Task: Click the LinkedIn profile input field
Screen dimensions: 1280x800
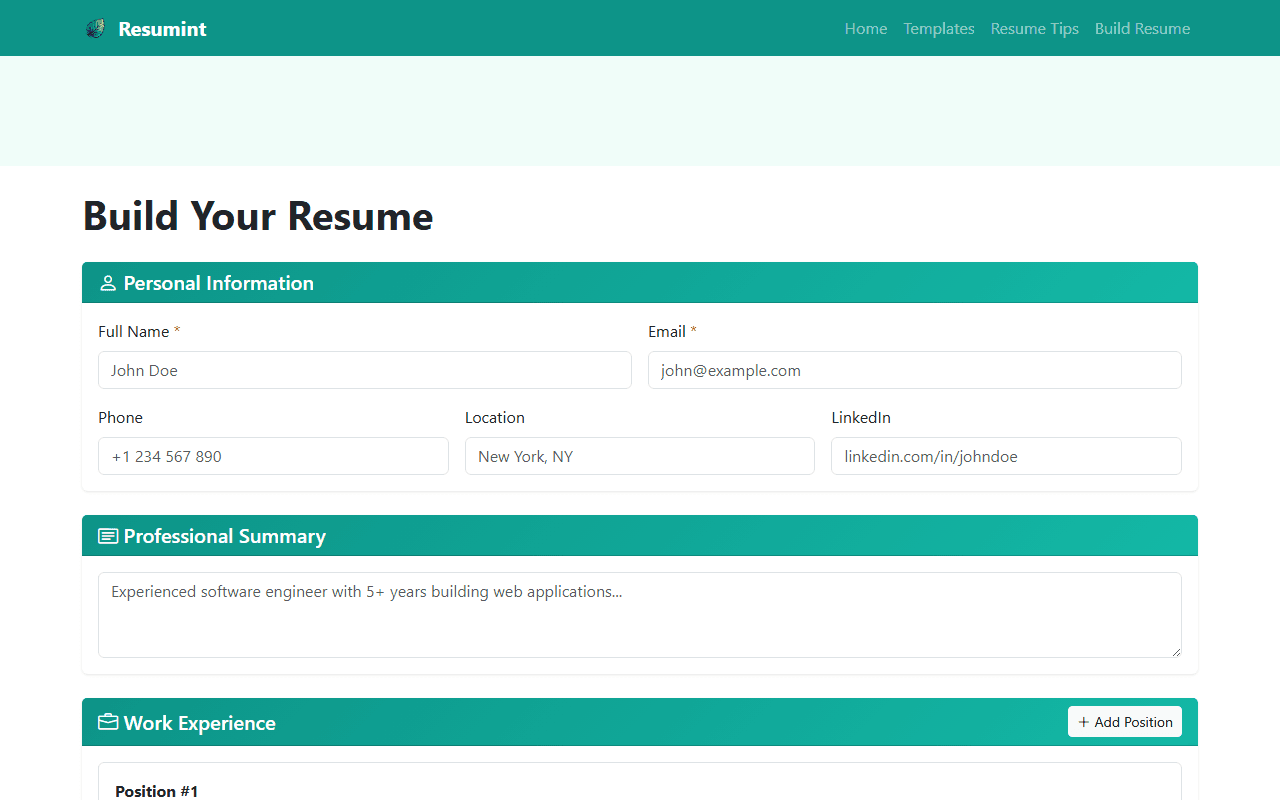Action: point(1006,456)
